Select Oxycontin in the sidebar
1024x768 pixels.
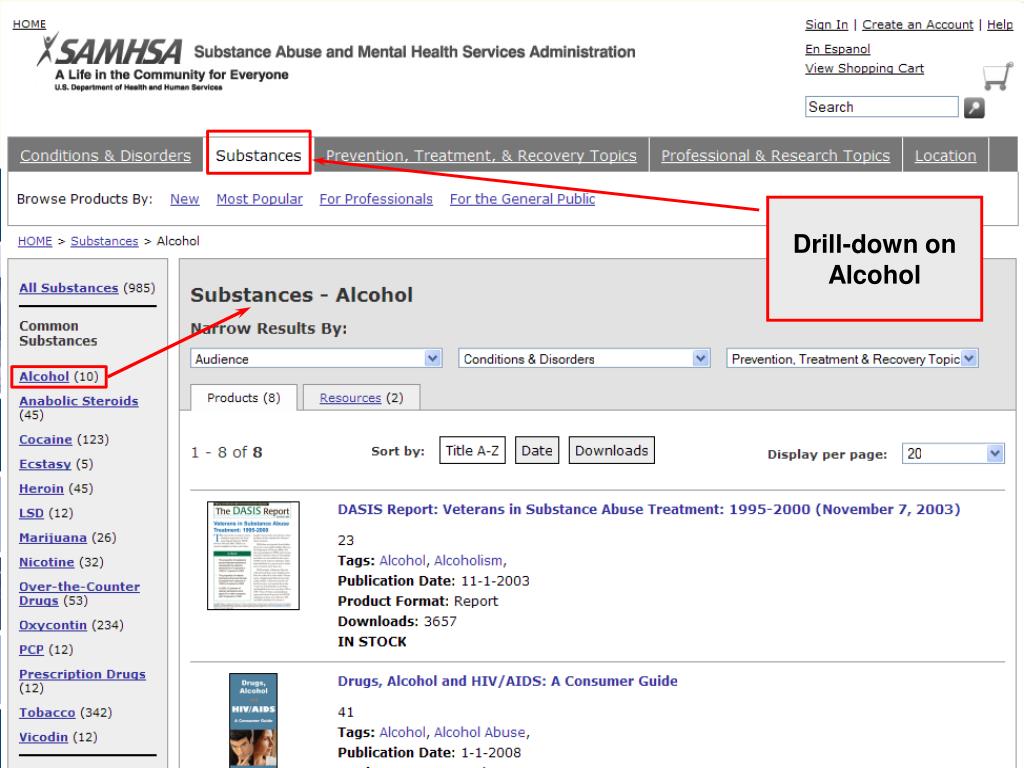click(x=53, y=625)
